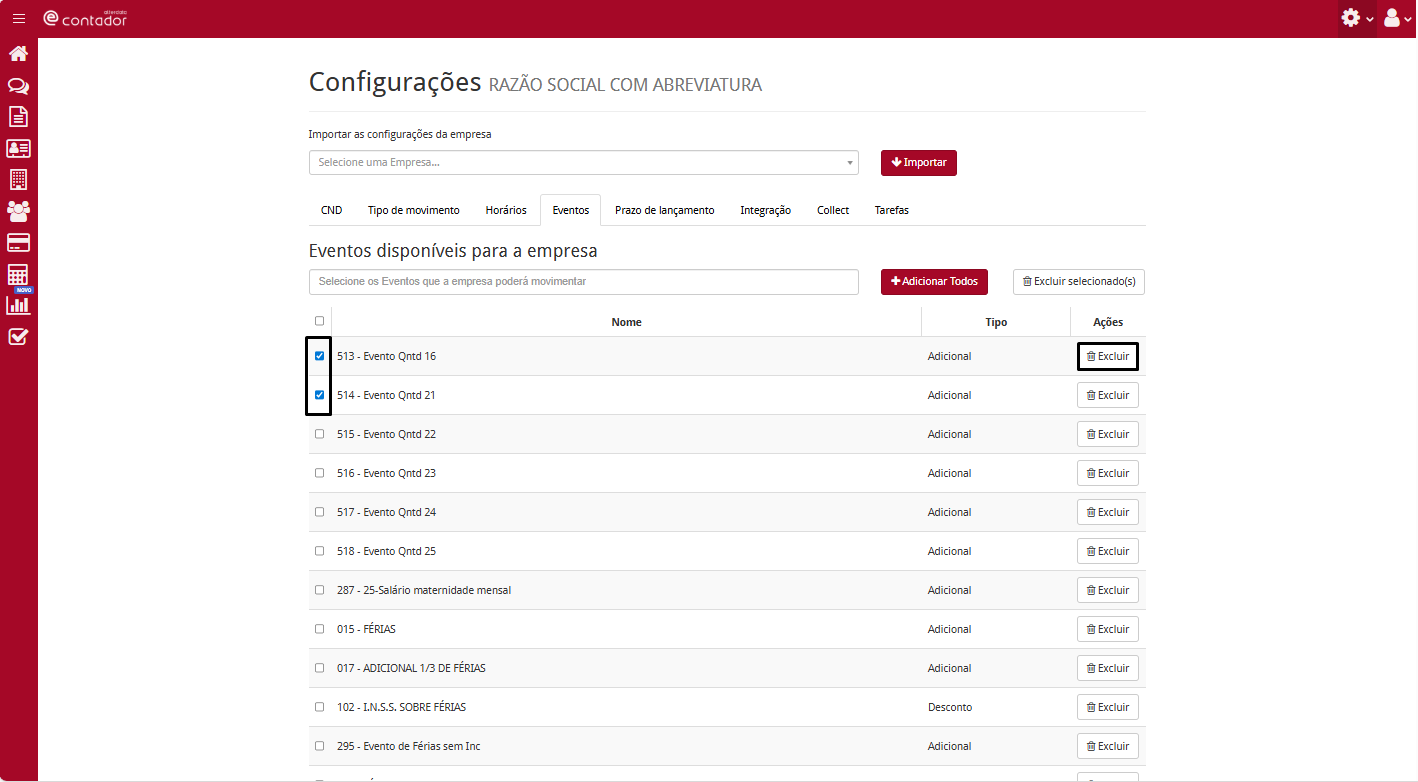This screenshot has height=782, width=1418.
Task: Click the Importar button
Action: click(919, 163)
